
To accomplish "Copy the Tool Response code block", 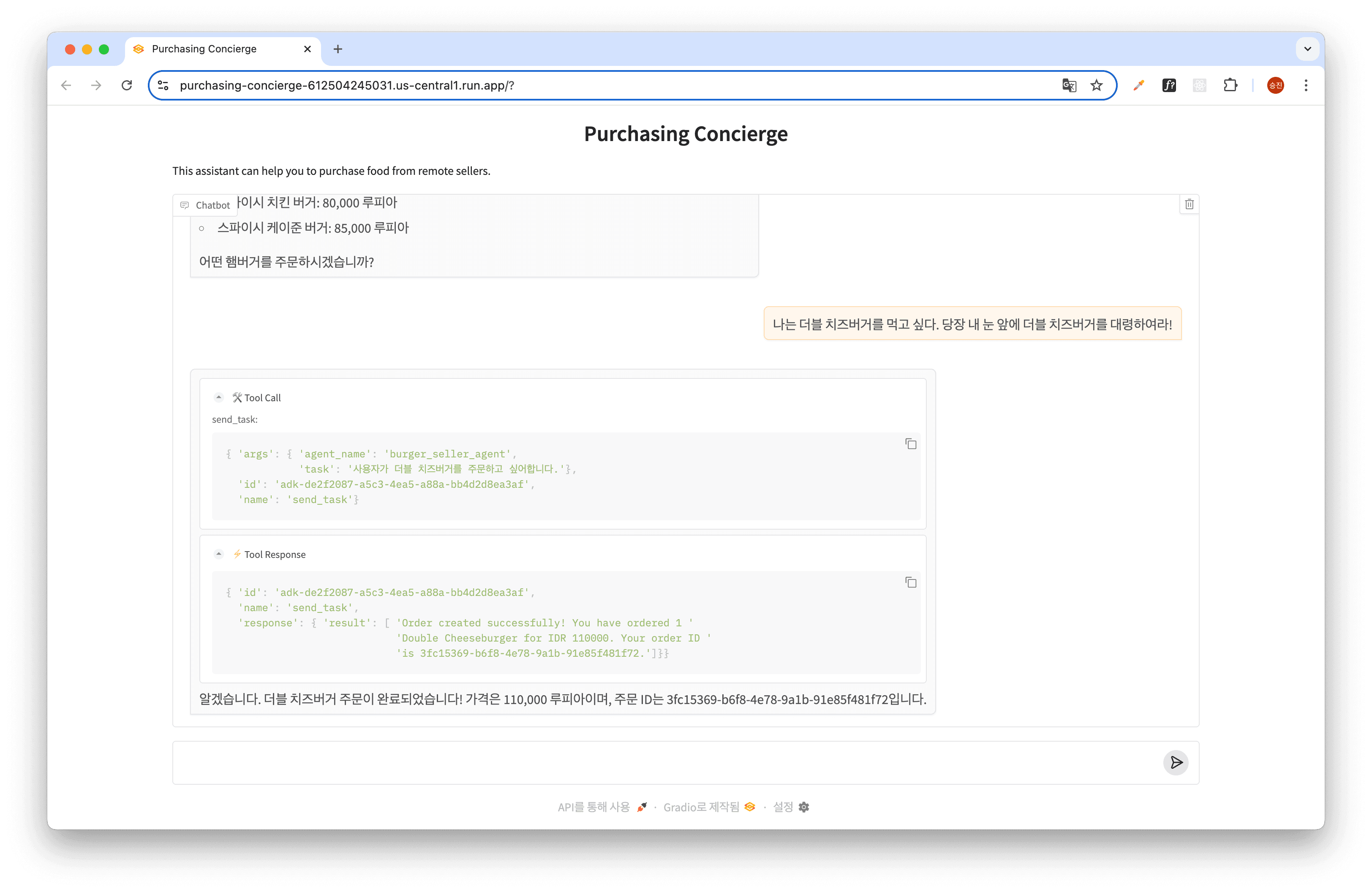I will tap(910, 582).
